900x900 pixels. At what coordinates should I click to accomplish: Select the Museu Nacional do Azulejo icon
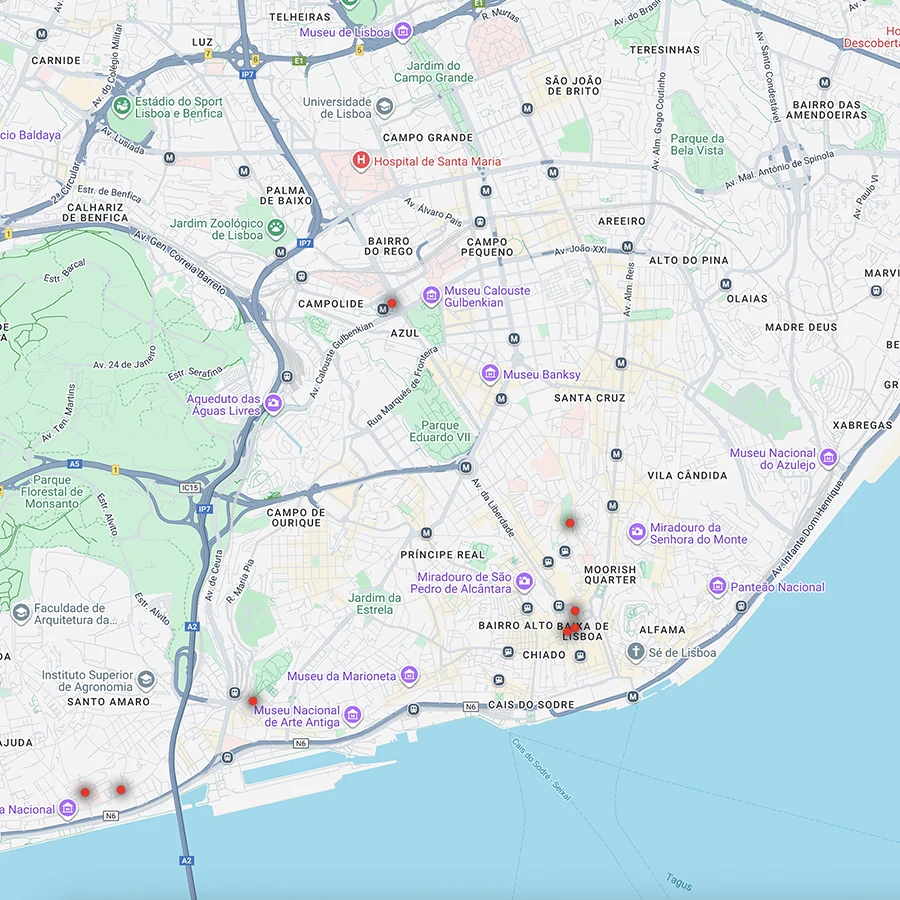828,459
